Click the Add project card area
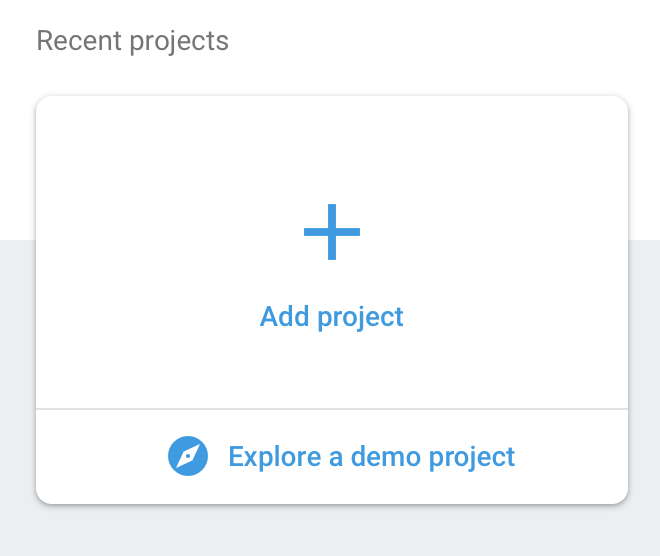660x556 pixels. click(x=332, y=260)
